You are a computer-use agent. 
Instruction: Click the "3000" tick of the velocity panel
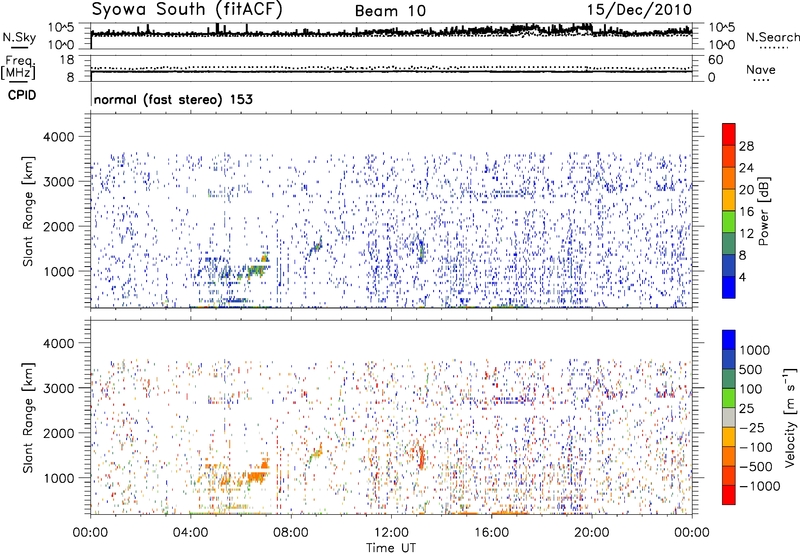tap(59, 388)
